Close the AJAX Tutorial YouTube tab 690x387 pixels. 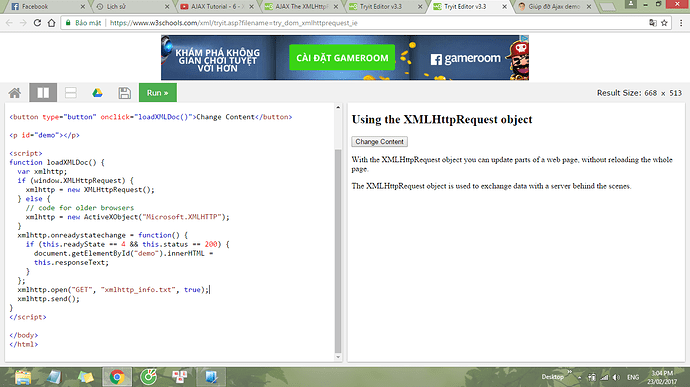click(251, 7)
